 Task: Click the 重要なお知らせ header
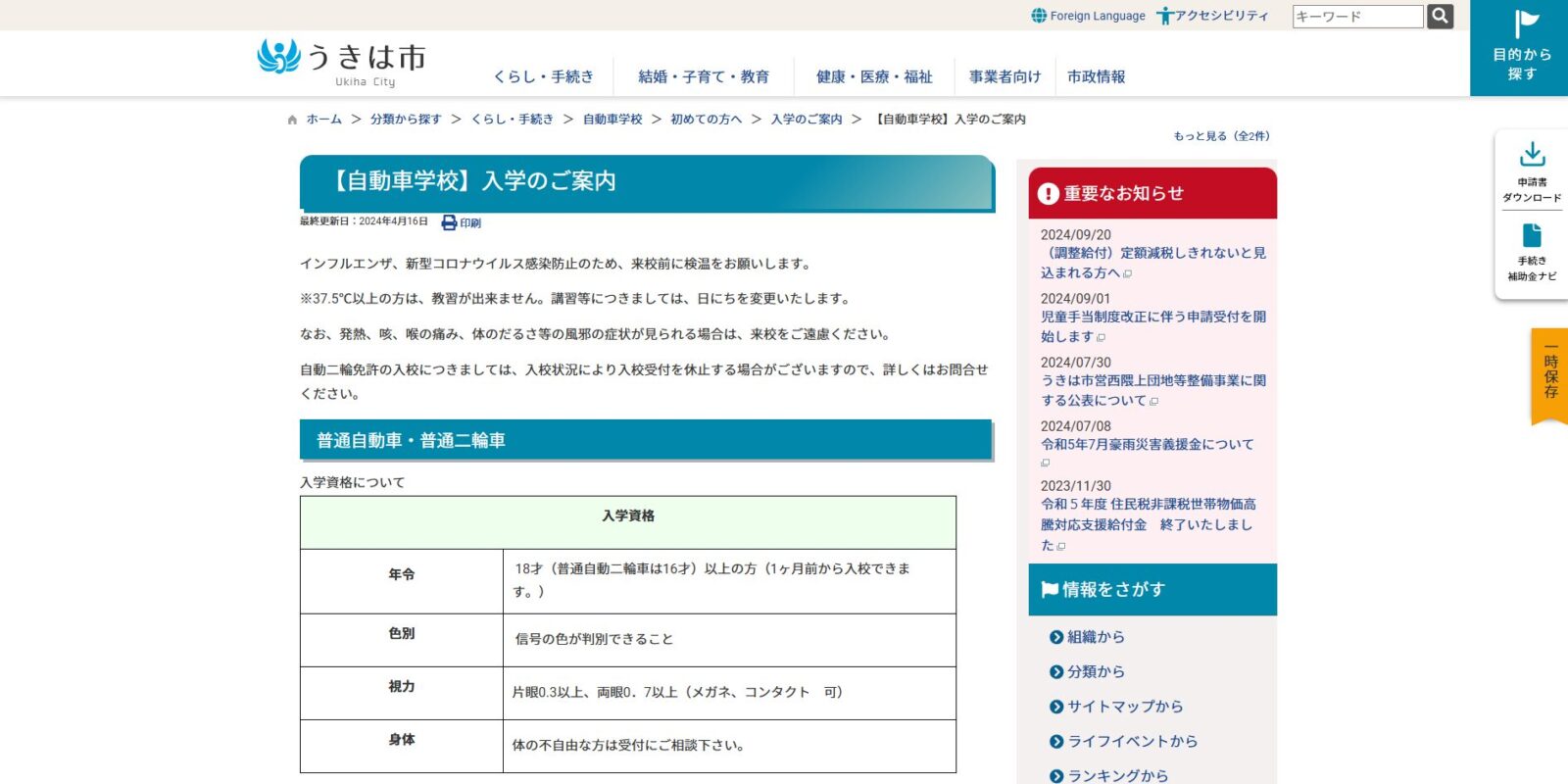pos(1152,193)
